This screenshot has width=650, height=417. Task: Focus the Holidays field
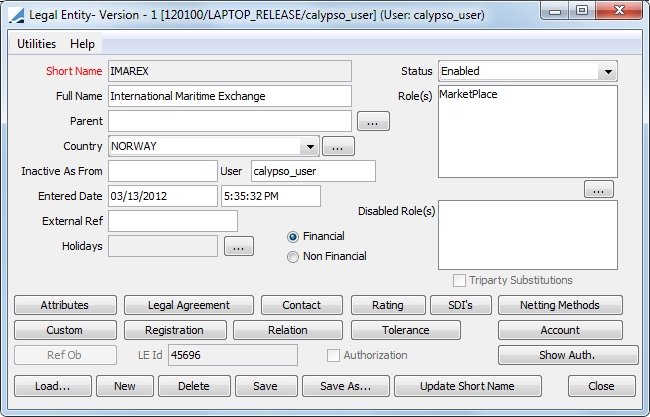[162, 246]
